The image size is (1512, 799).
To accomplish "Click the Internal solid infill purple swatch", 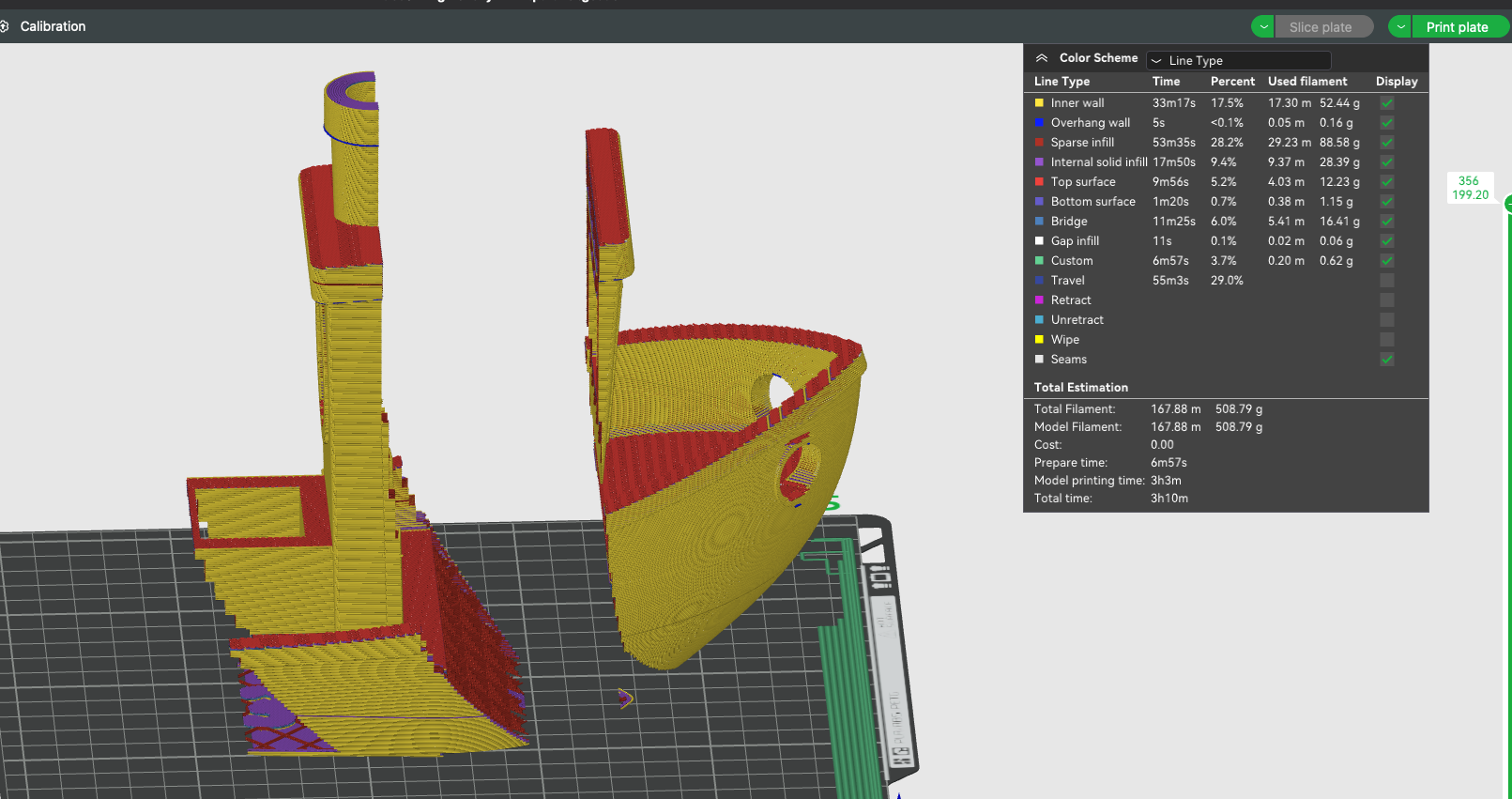I will pyautogui.click(x=1039, y=162).
